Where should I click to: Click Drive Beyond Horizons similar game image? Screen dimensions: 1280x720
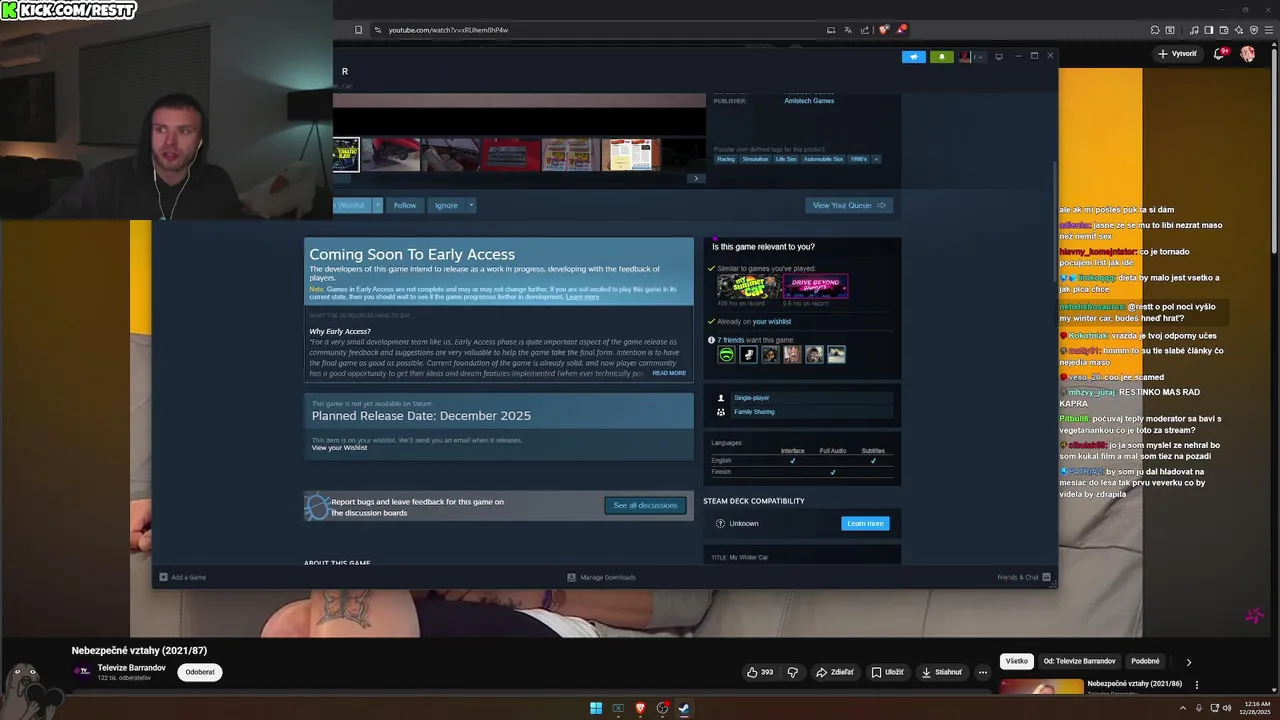816,287
